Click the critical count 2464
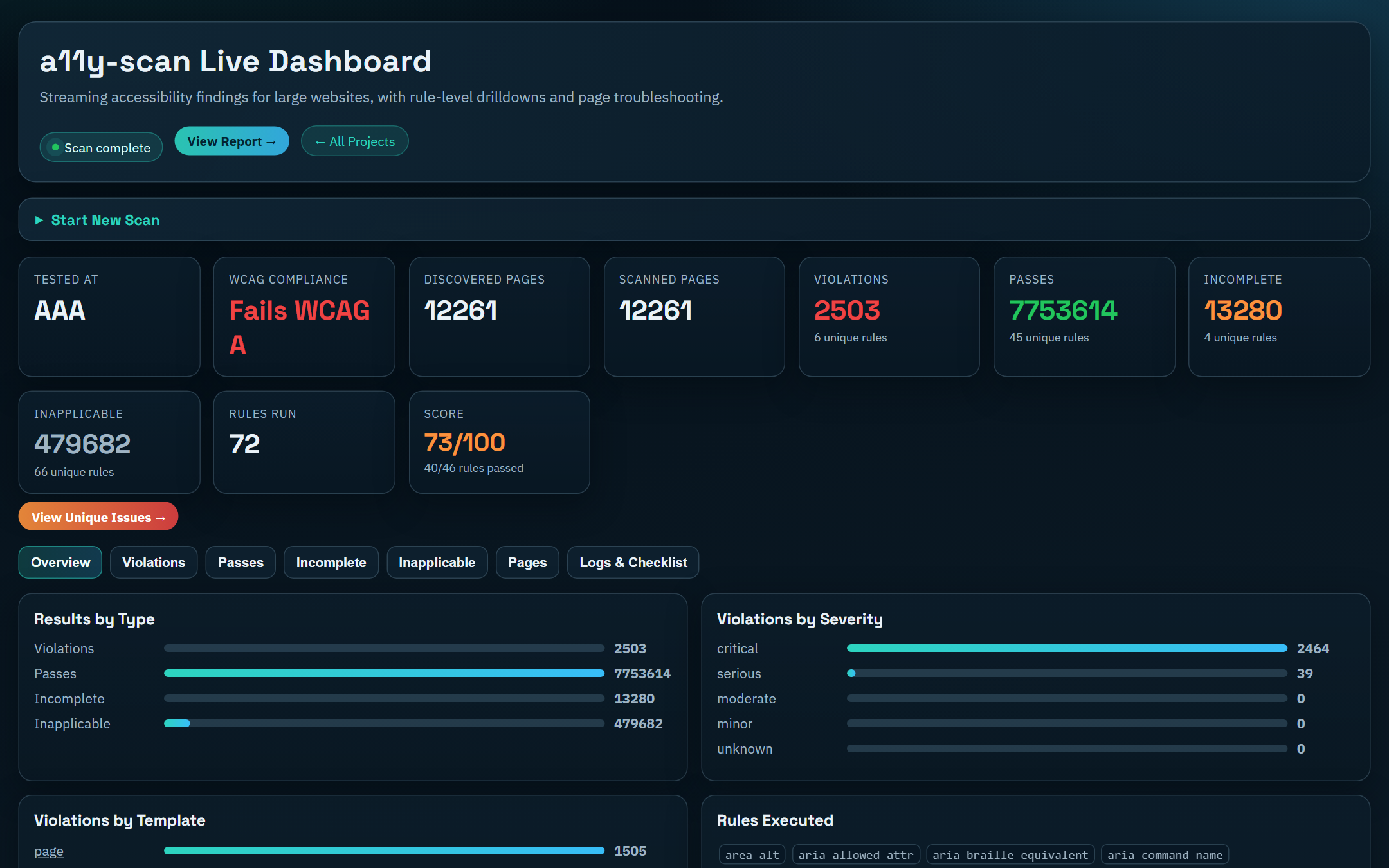This screenshot has height=868, width=1389. pos(1312,648)
